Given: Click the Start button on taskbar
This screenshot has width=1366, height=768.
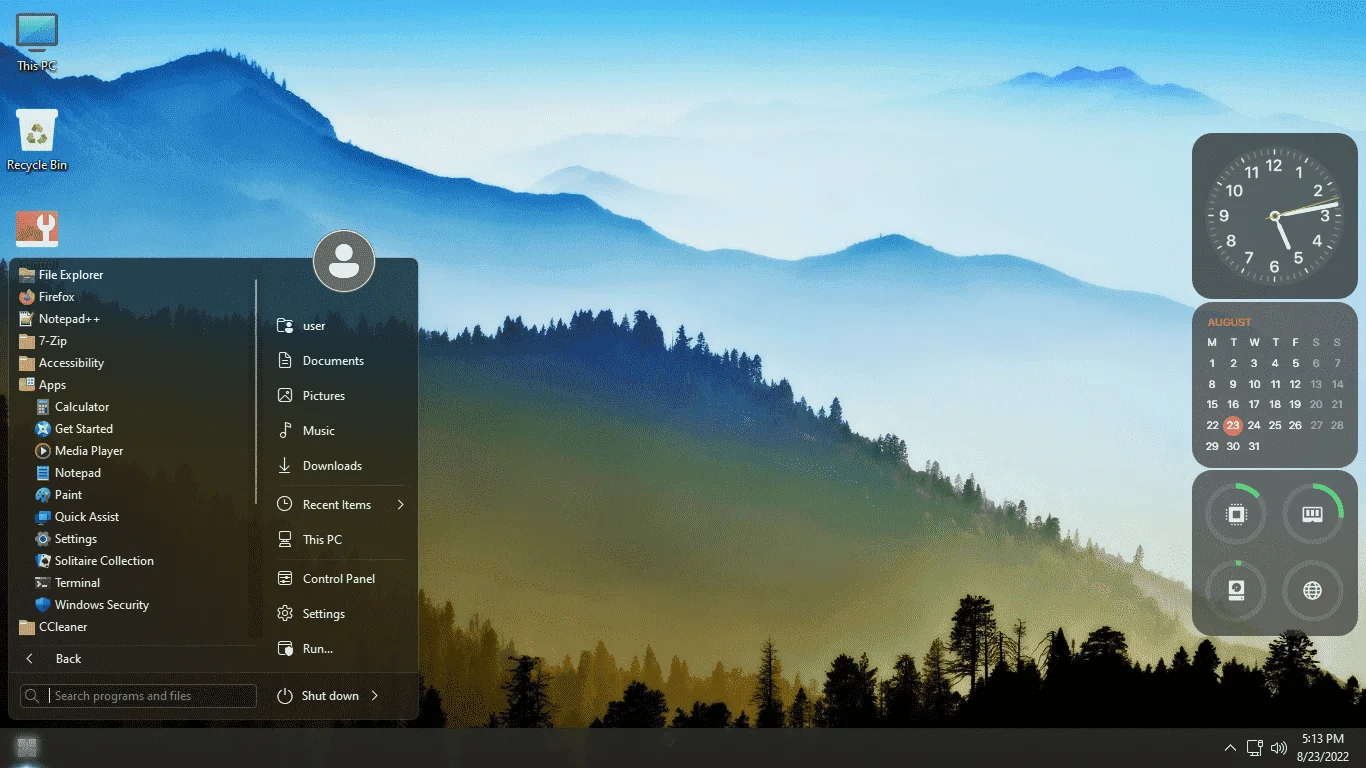Looking at the screenshot, I should point(27,748).
